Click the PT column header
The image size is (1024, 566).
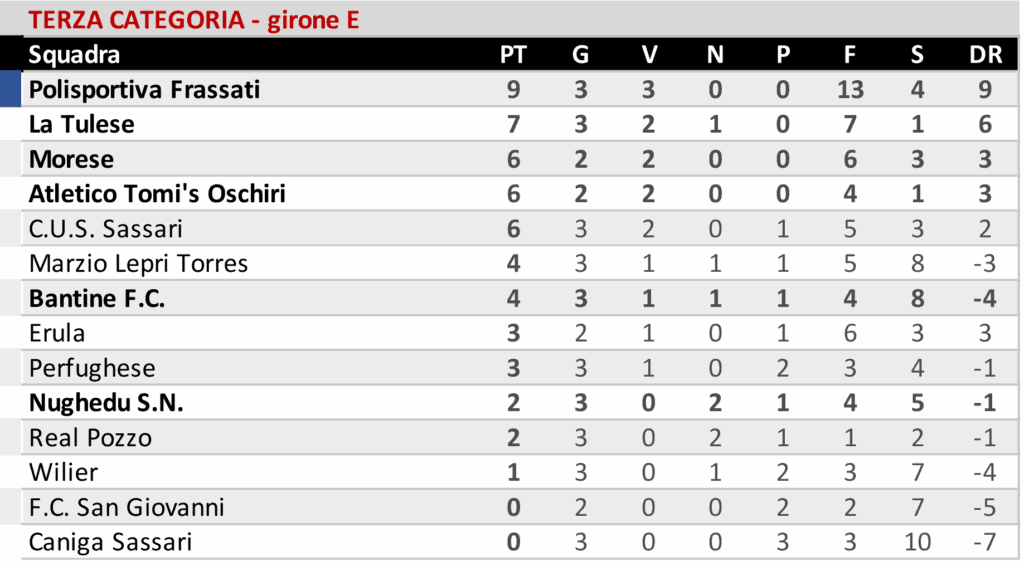[513, 55]
